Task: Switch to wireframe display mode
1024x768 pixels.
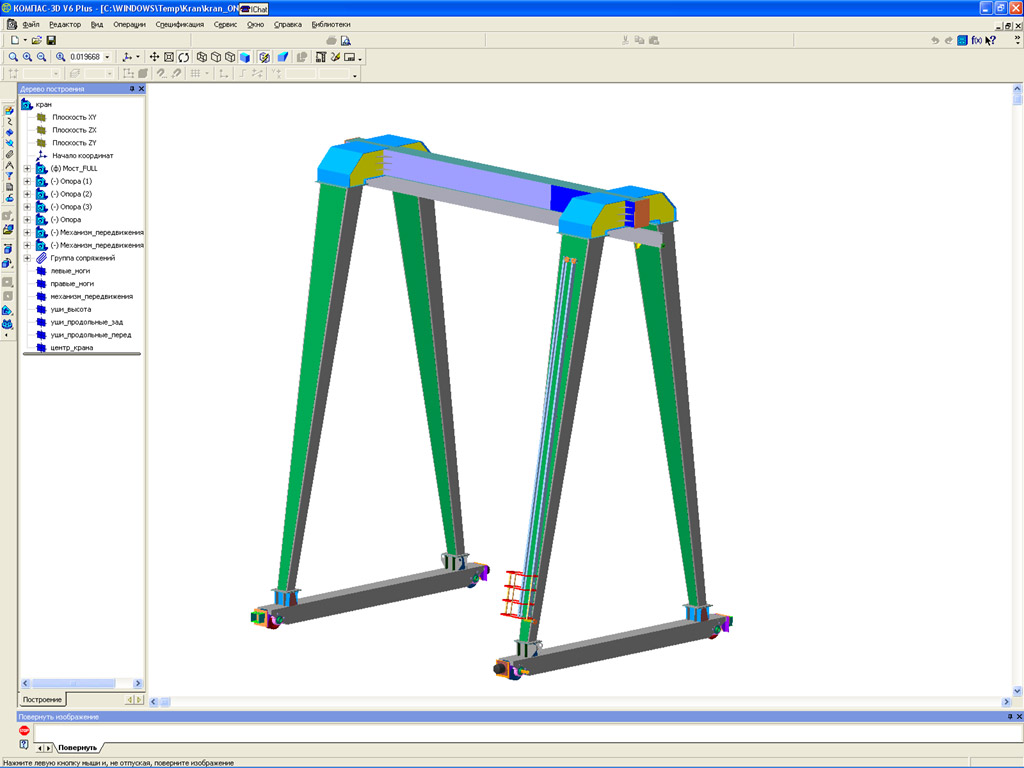Action: coord(202,57)
